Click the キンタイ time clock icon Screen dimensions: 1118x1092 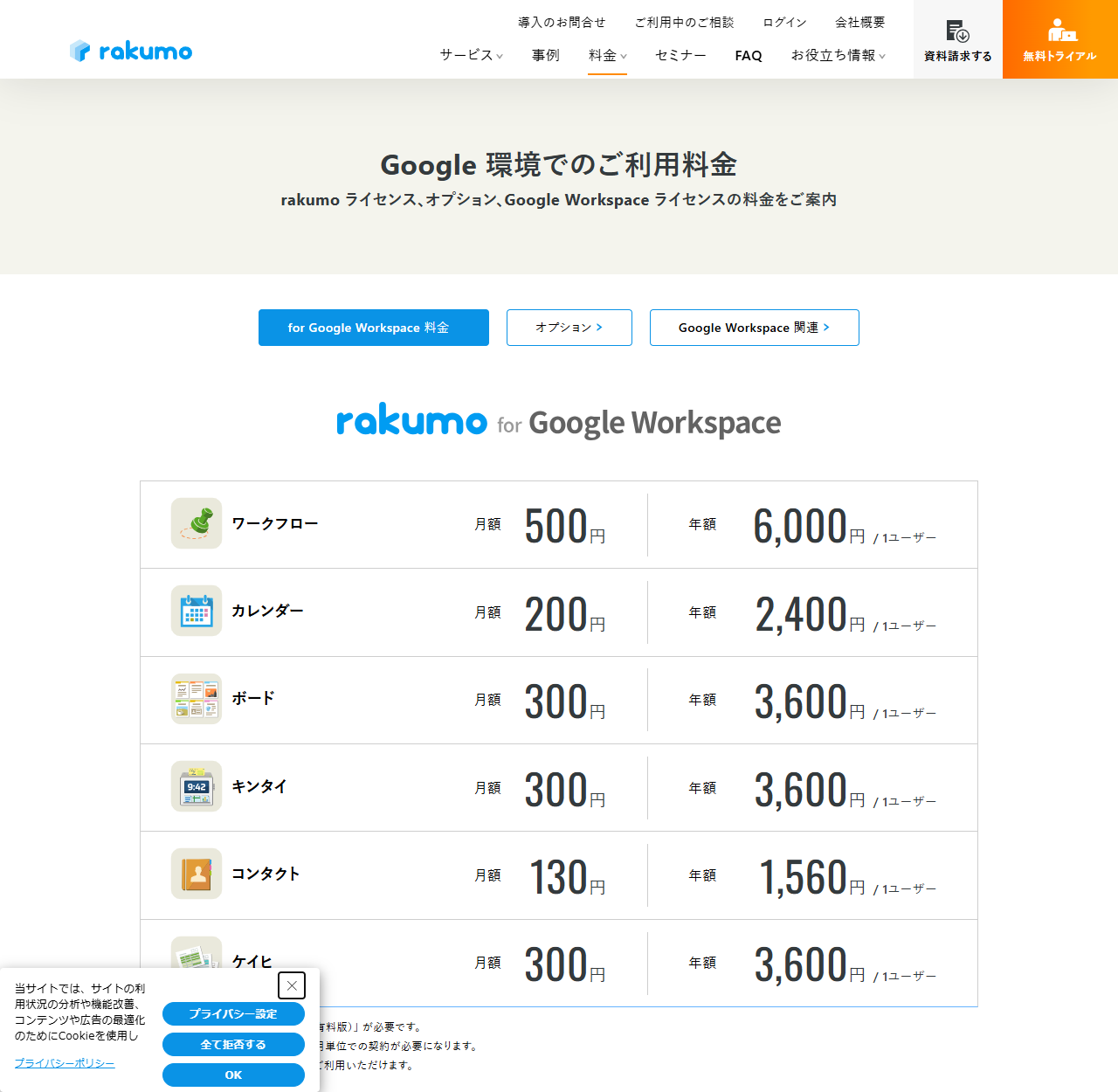click(197, 786)
